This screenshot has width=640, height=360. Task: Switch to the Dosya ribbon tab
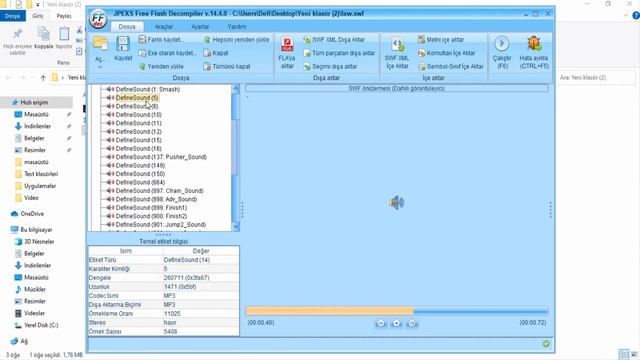pyautogui.click(x=127, y=27)
